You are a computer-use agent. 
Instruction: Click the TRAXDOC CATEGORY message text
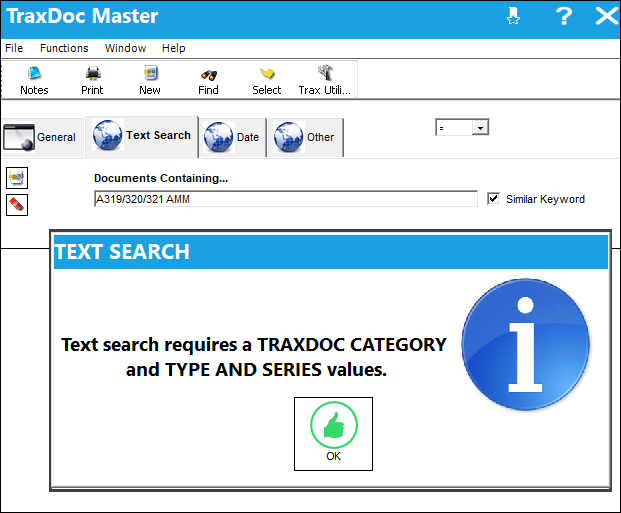pyautogui.click(x=352, y=345)
